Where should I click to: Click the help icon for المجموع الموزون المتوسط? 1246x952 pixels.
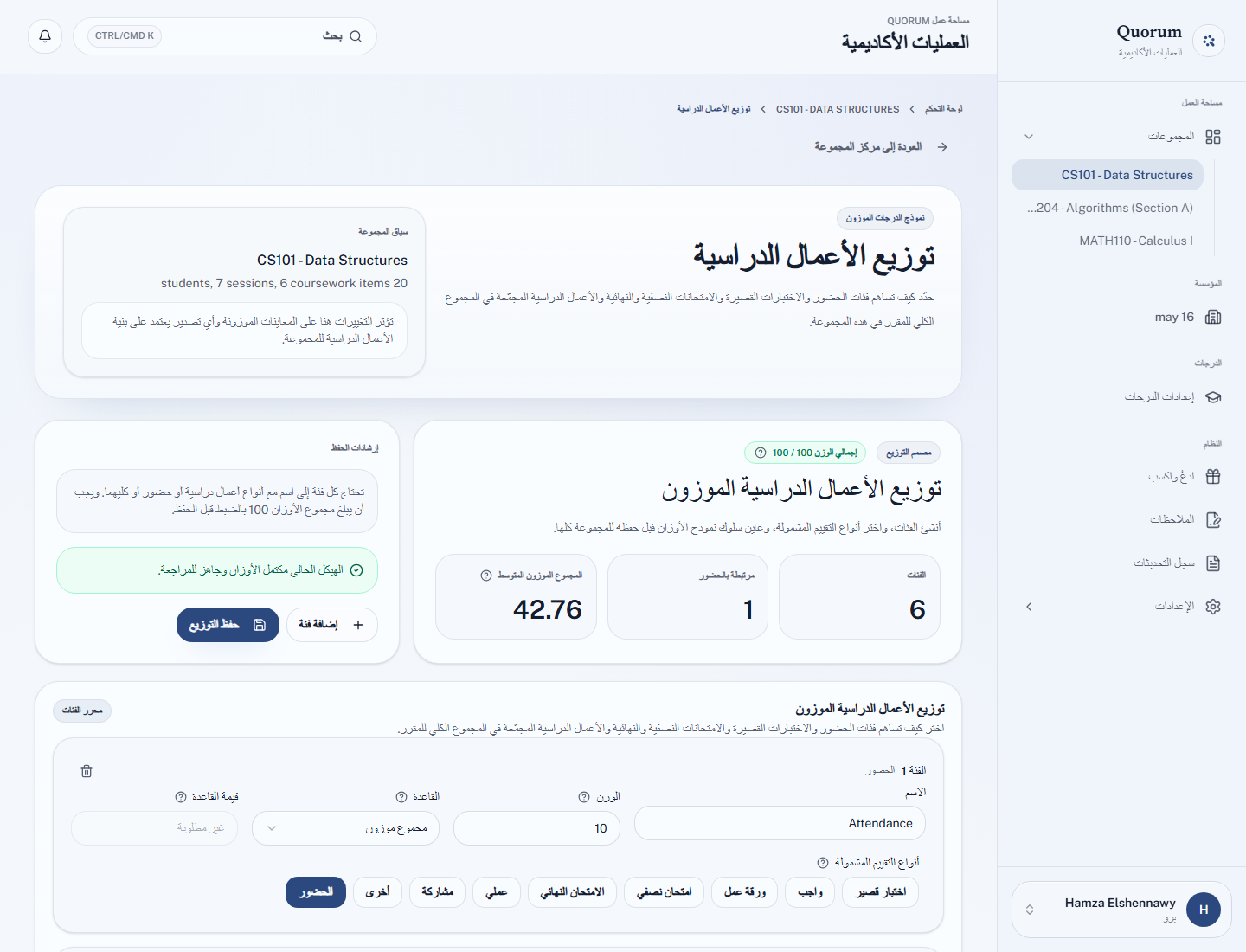point(486,576)
